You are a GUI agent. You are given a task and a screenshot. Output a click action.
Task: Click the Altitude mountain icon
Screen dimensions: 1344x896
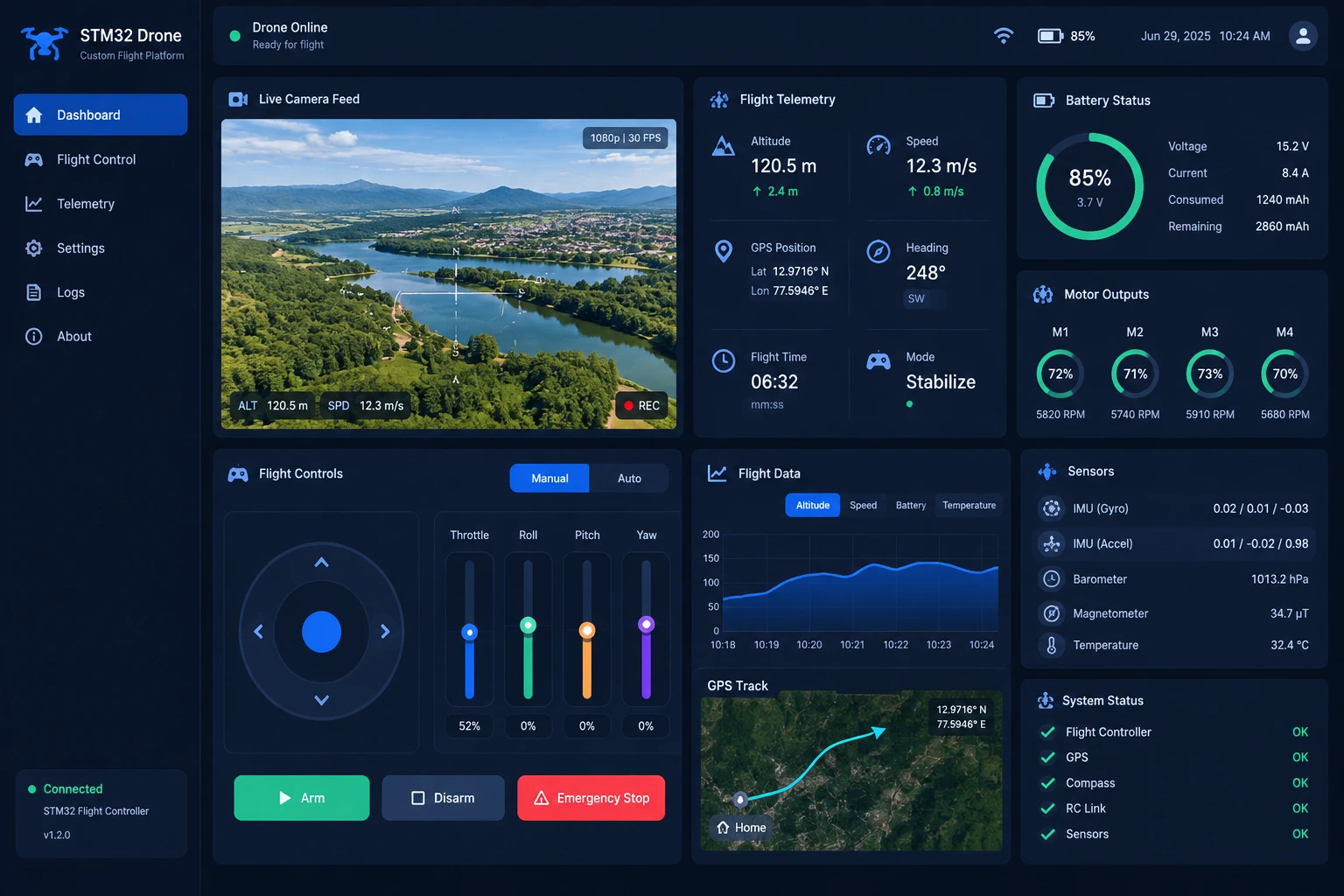pos(724,146)
